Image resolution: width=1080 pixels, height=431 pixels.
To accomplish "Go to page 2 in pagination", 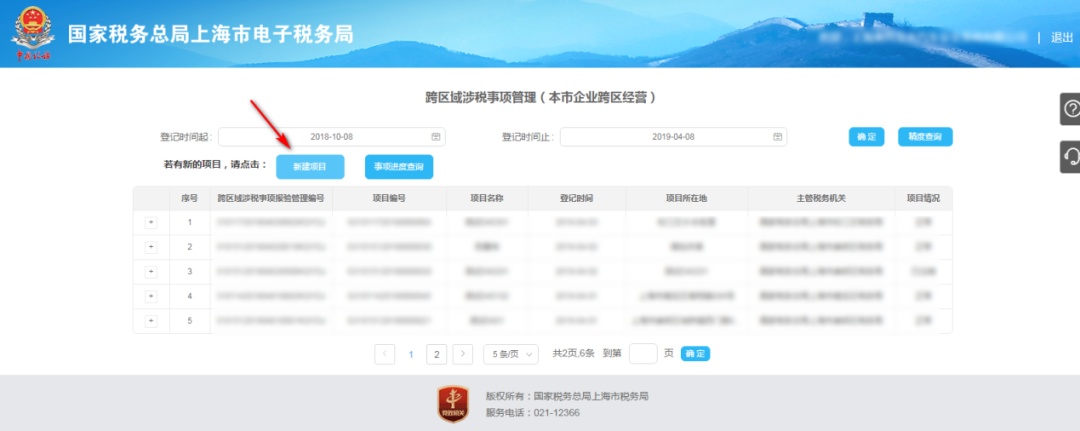I will tap(436, 354).
